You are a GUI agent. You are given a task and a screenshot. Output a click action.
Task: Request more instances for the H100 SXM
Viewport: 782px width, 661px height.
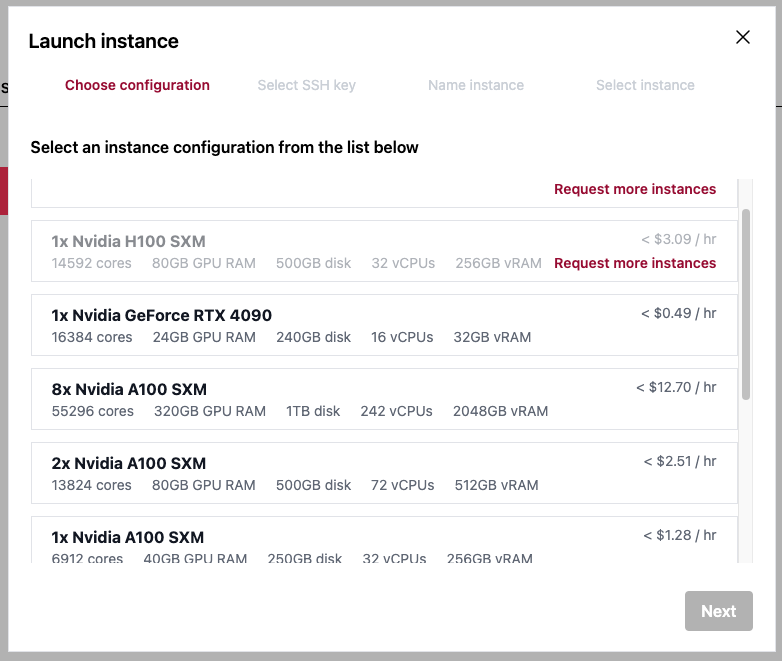(x=635, y=263)
